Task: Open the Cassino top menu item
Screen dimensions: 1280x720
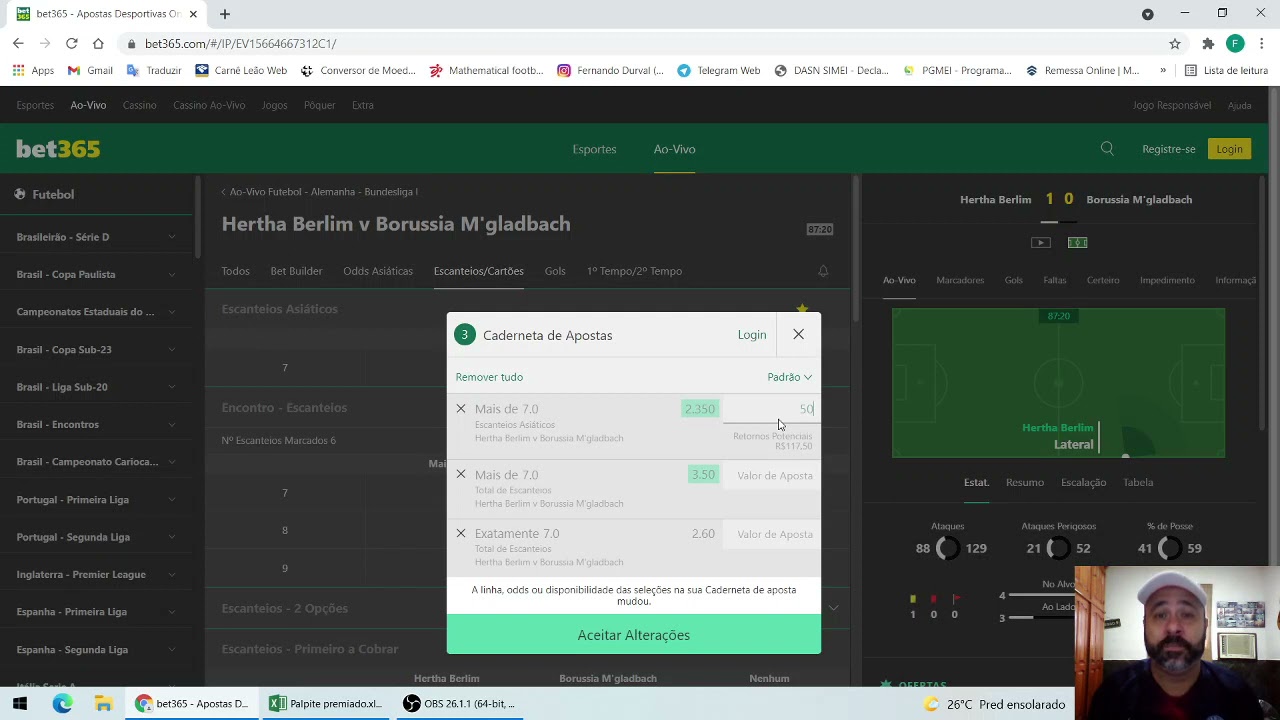Action: tap(139, 105)
